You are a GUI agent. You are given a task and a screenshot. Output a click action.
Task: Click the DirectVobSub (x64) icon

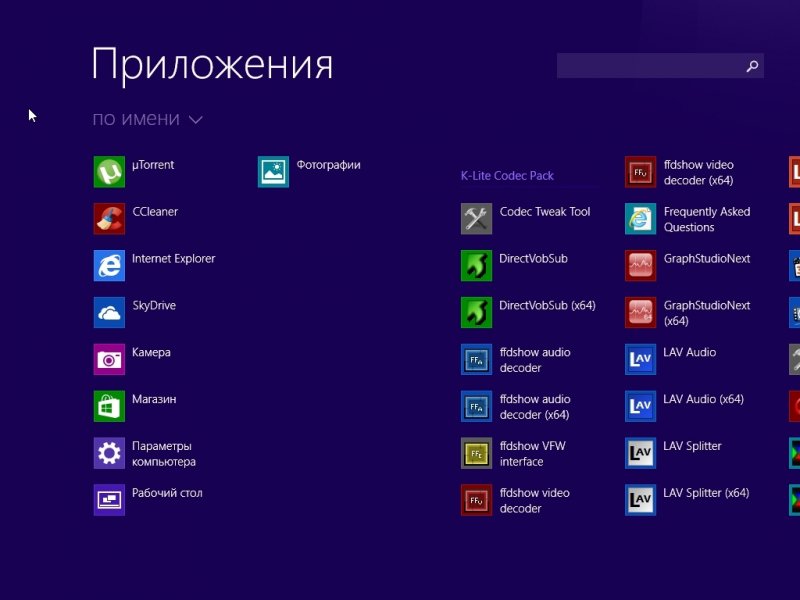pos(477,312)
